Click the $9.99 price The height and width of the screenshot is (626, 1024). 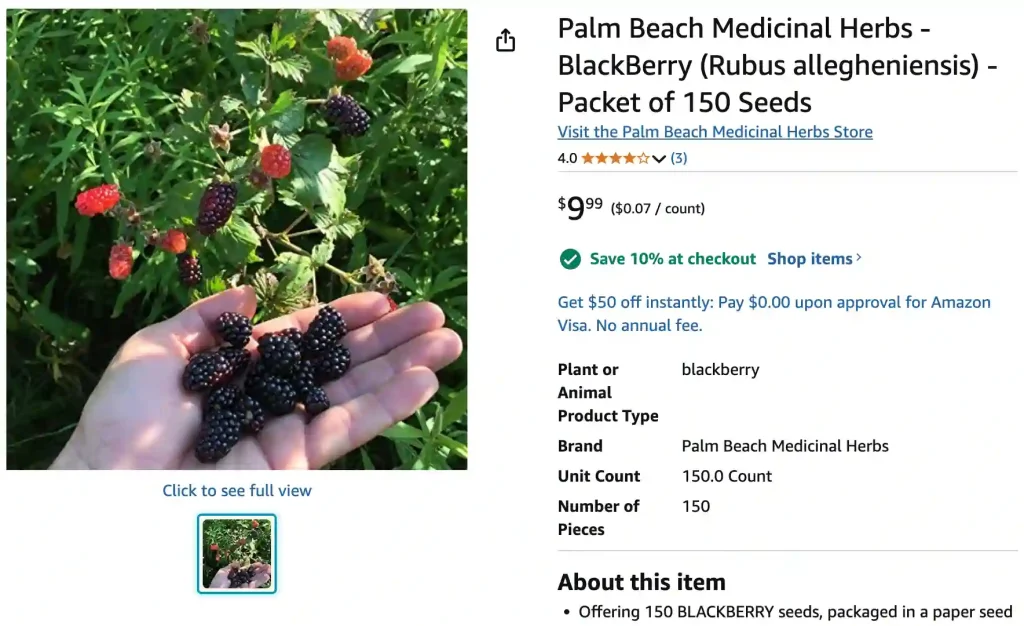coord(581,208)
